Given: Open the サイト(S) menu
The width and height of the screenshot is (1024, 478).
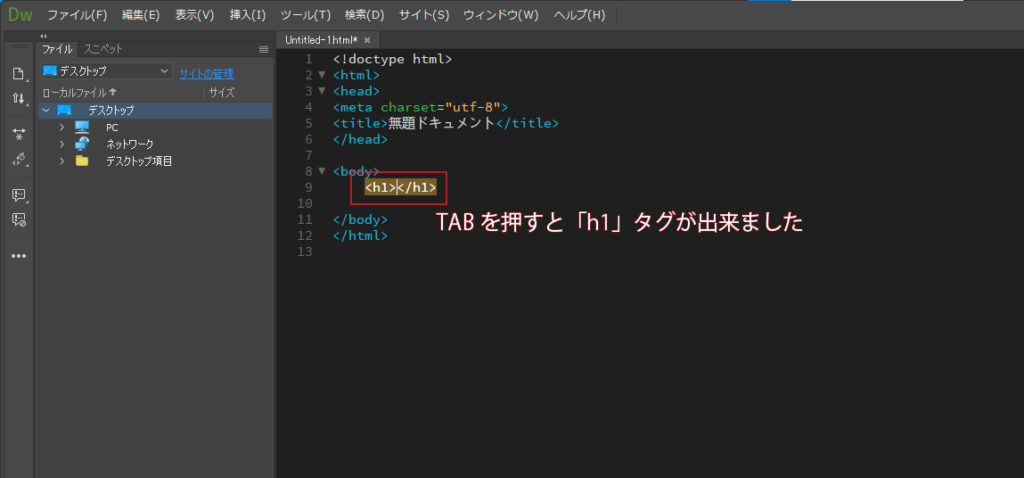Looking at the screenshot, I should click(x=424, y=15).
